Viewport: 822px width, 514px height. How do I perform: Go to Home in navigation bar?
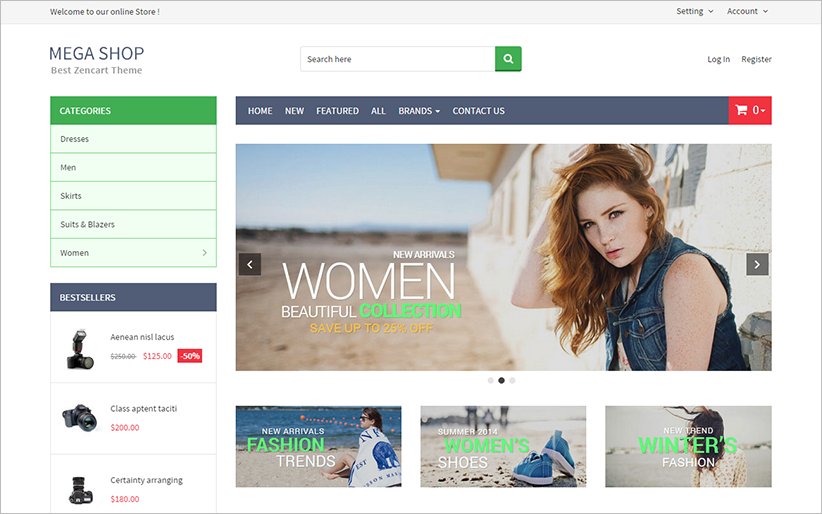tap(260, 111)
